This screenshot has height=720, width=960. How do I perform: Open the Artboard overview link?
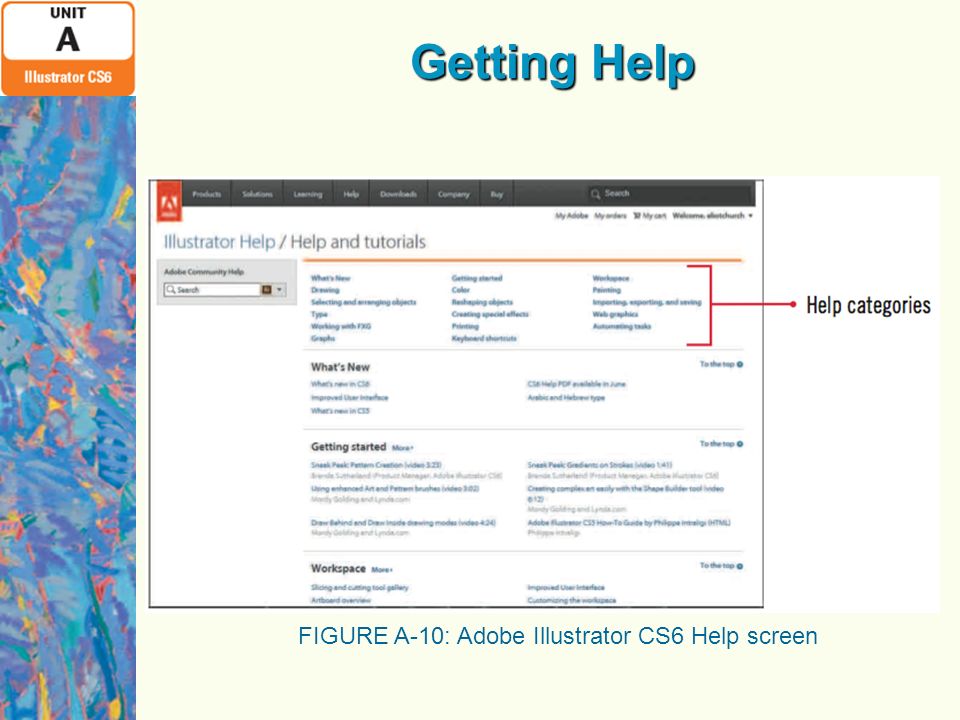pos(340,600)
